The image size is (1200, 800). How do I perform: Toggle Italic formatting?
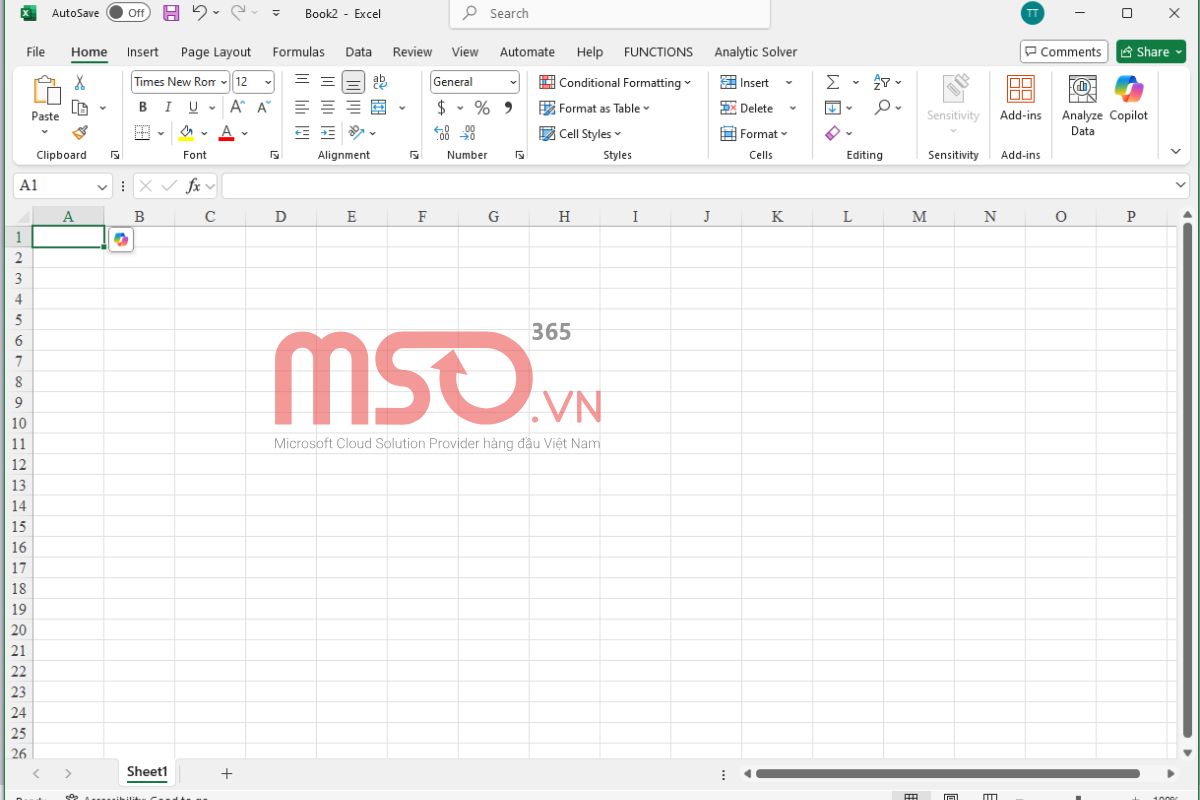tap(168, 107)
